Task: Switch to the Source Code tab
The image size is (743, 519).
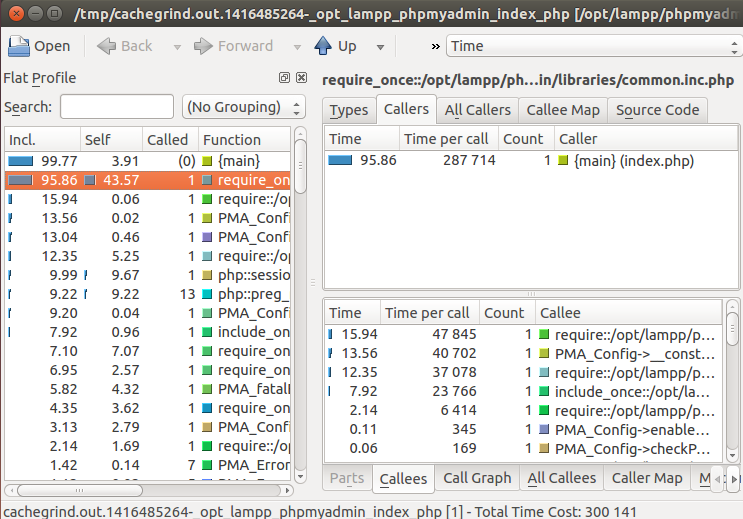Action: click(658, 110)
